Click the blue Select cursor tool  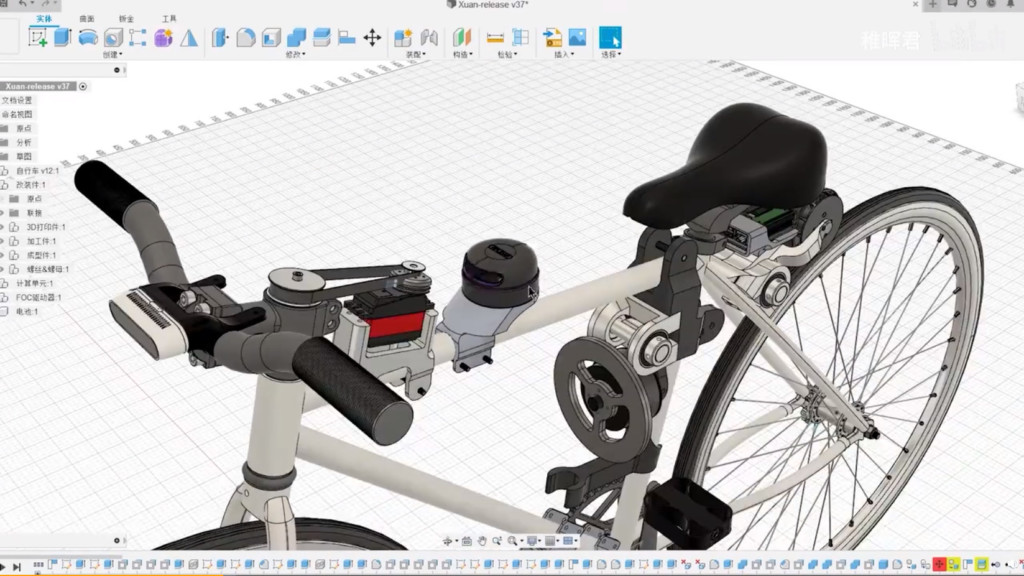(610, 38)
